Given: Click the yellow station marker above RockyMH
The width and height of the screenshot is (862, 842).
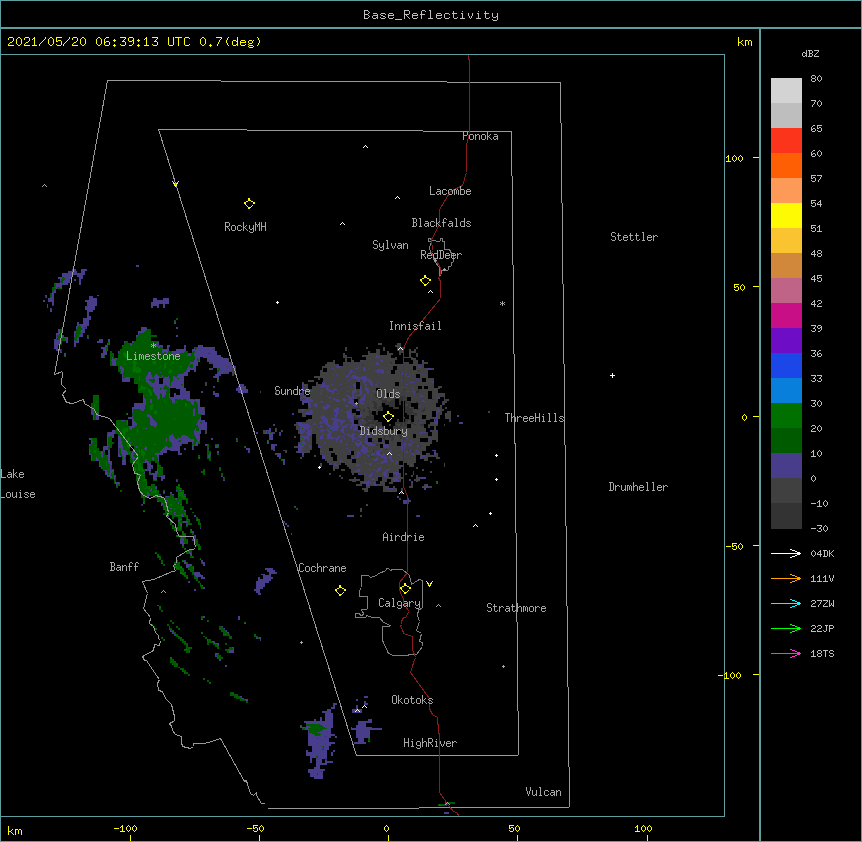Looking at the screenshot, I should [249, 204].
